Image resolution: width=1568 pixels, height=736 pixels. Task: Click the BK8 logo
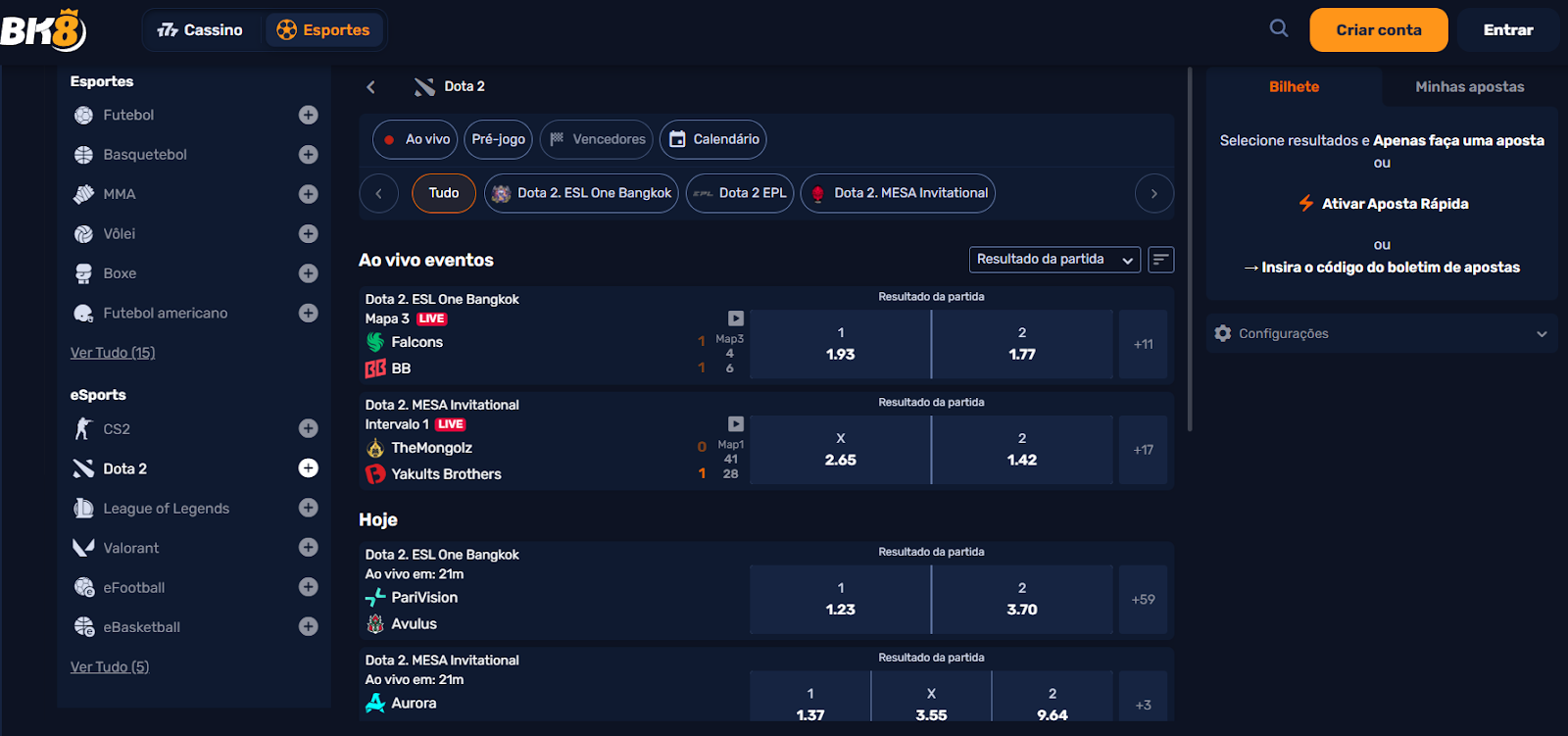44,30
